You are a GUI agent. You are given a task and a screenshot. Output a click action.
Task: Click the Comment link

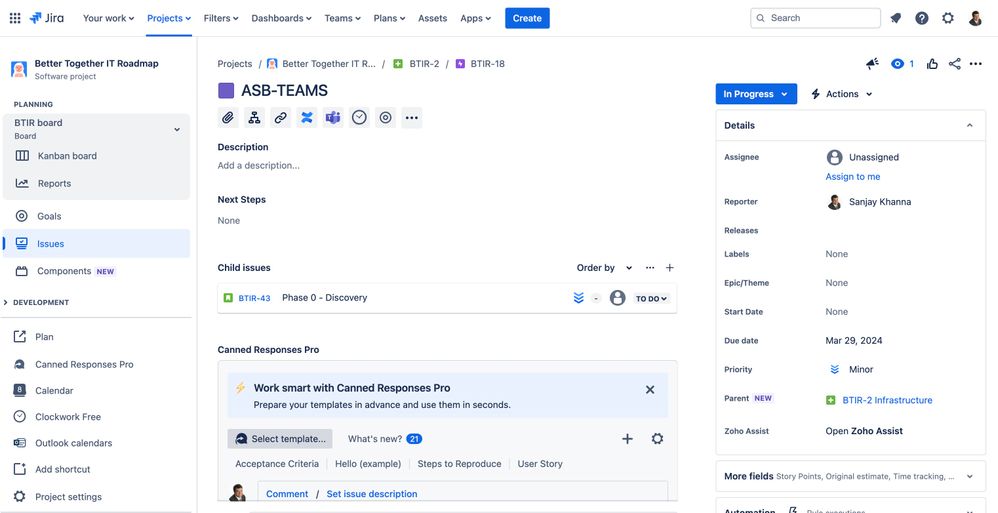[x=287, y=494]
